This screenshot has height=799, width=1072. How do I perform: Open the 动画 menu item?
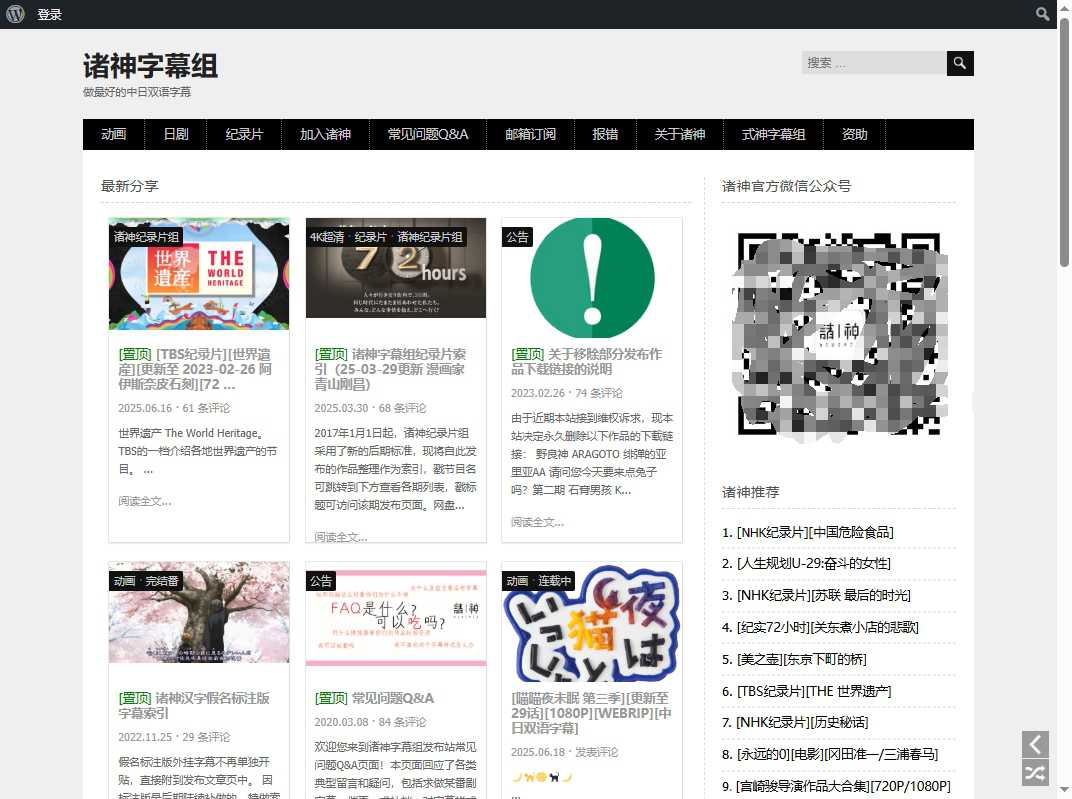pos(113,134)
